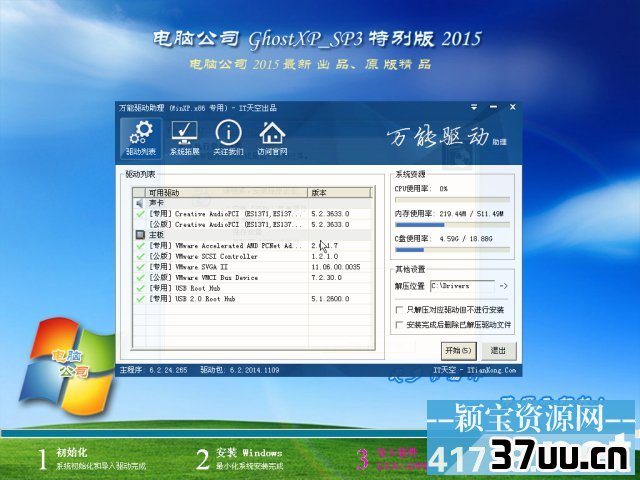Image resolution: width=640 pixels, height=480 pixels.
Task: Select the [公版] Creative AudioPCI driver row
Action: pyautogui.click(x=252, y=224)
